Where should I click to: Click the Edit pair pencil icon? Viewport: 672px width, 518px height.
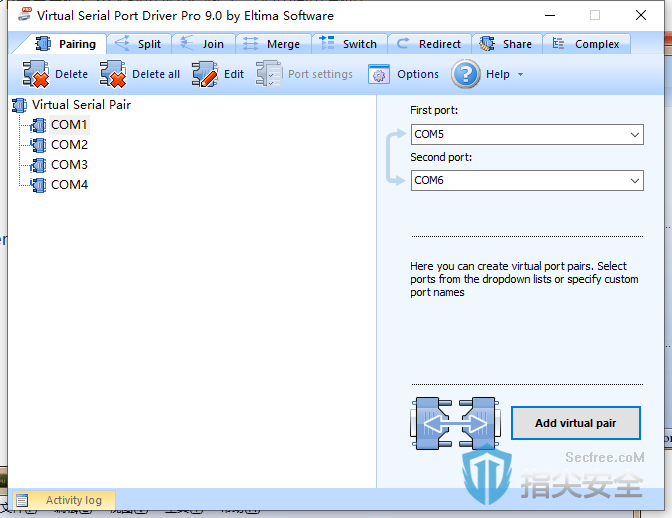[205, 74]
